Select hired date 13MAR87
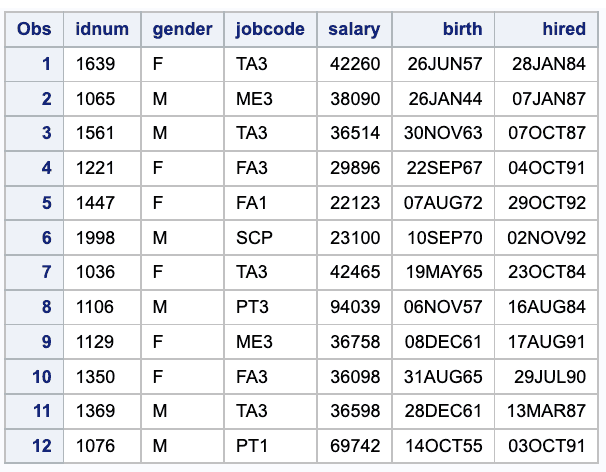Image resolution: width=606 pixels, height=472 pixels. pos(548,411)
